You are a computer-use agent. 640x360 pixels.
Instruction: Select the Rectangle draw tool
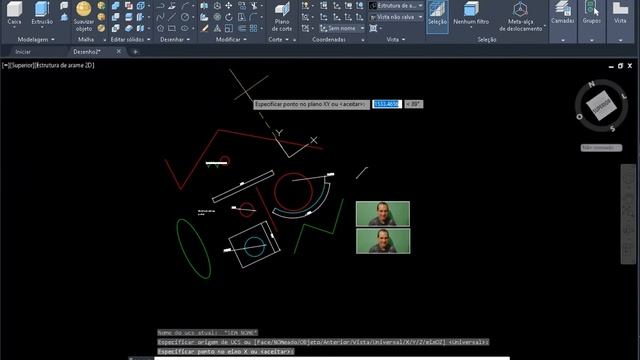[x=172, y=29]
